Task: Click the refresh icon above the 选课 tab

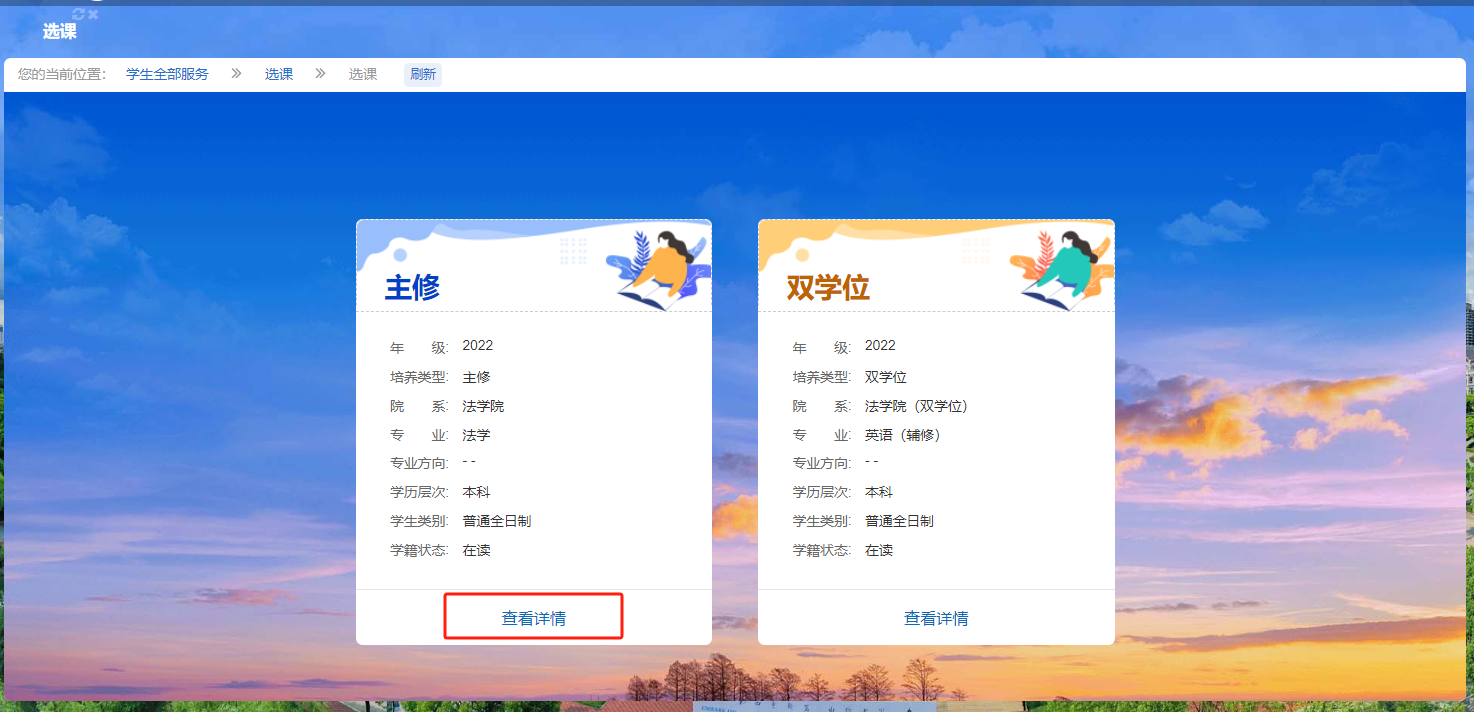Action: [x=79, y=14]
